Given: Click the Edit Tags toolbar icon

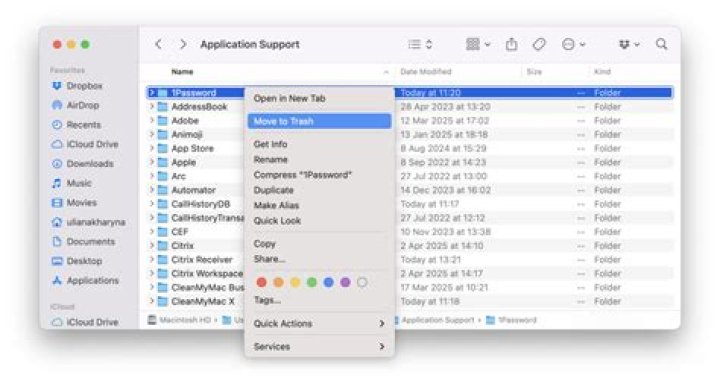Looking at the screenshot, I should 539,45.
